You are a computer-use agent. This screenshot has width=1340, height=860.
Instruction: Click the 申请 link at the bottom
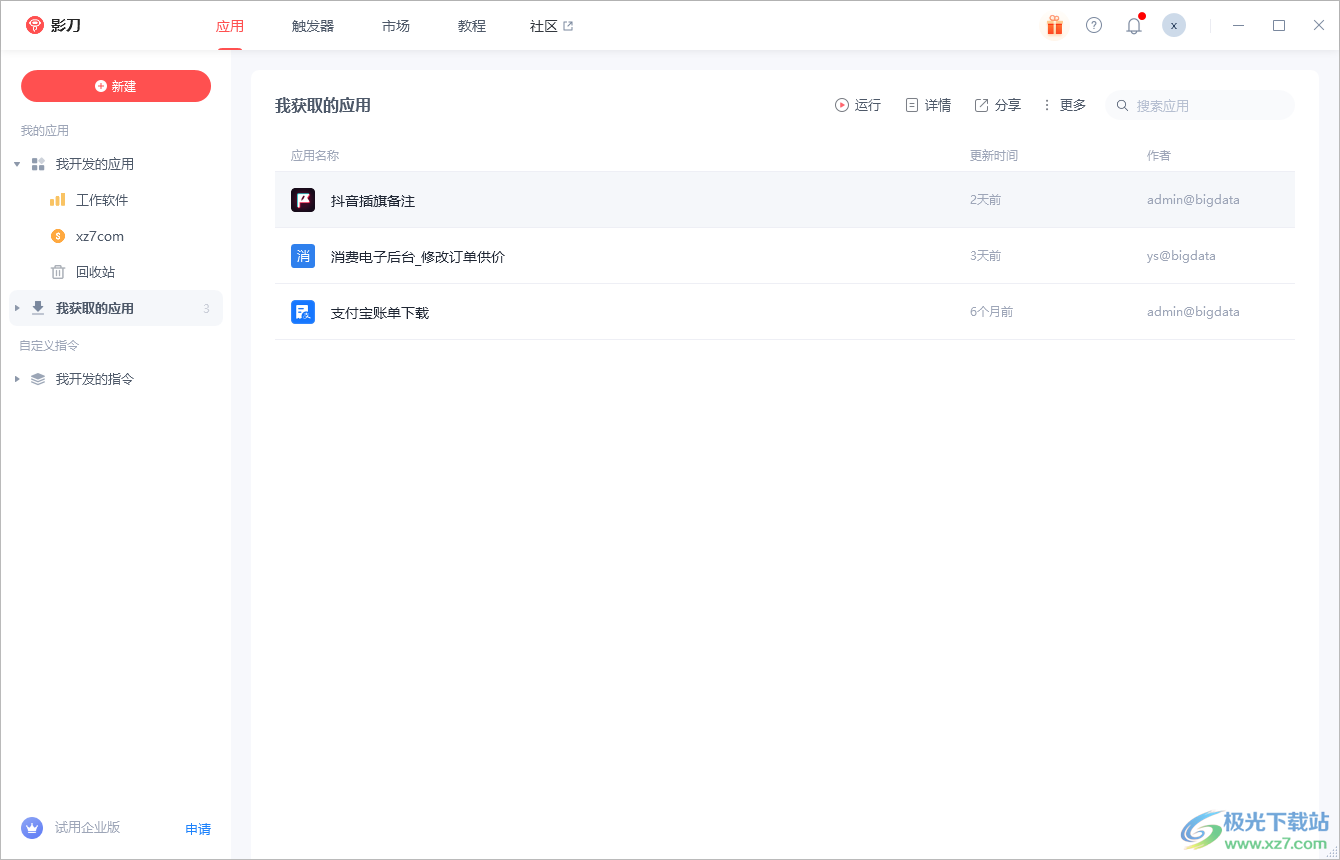tap(197, 828)
